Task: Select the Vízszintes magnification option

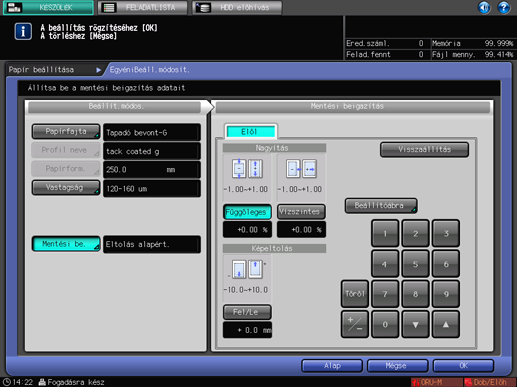Action: (301, 212)
